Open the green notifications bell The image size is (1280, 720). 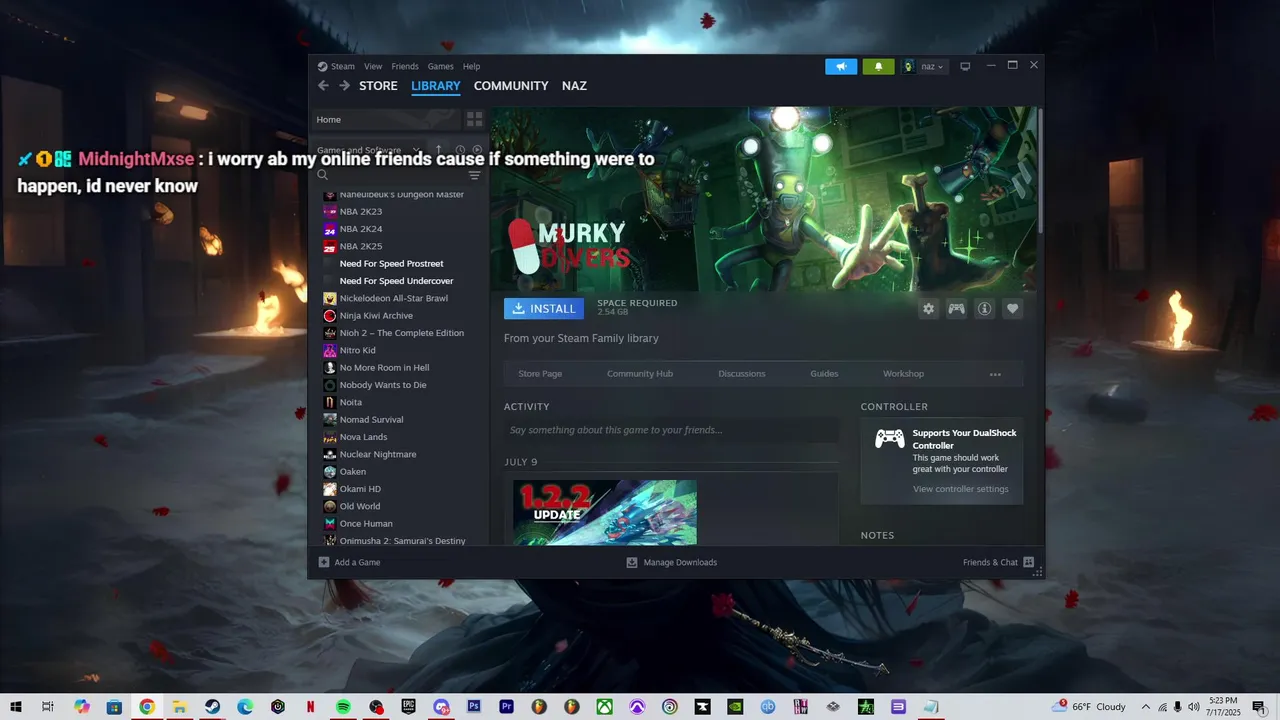click(878, 67)
